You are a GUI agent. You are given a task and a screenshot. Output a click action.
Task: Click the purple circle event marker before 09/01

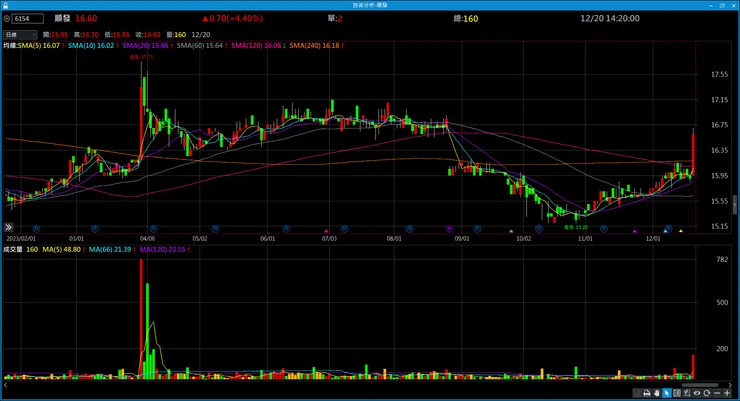tap(449, 229)
